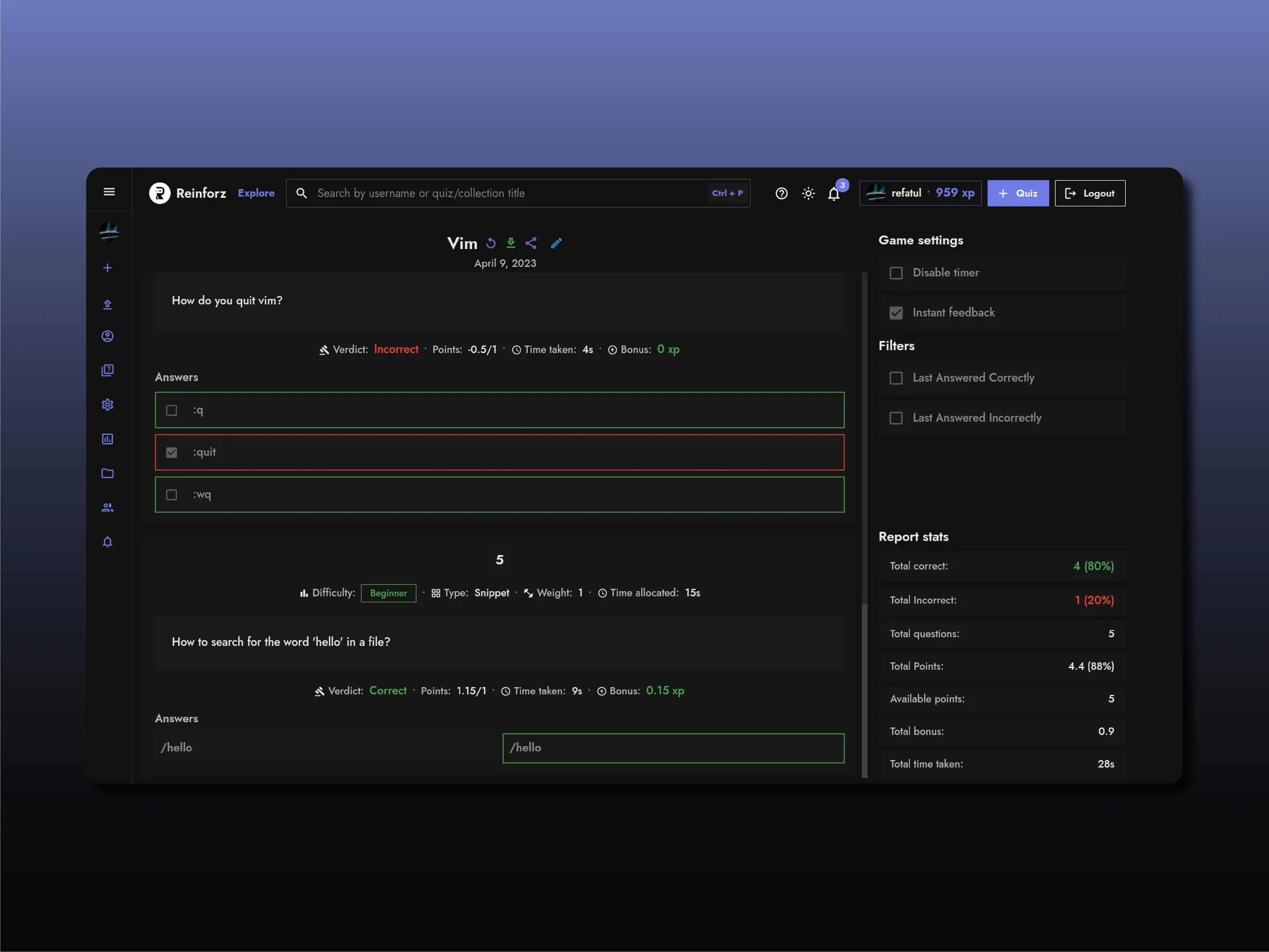Share the Vim quiz via the share icon
The width and height of the screenshot is (1269, 952).
click(531, 243)
